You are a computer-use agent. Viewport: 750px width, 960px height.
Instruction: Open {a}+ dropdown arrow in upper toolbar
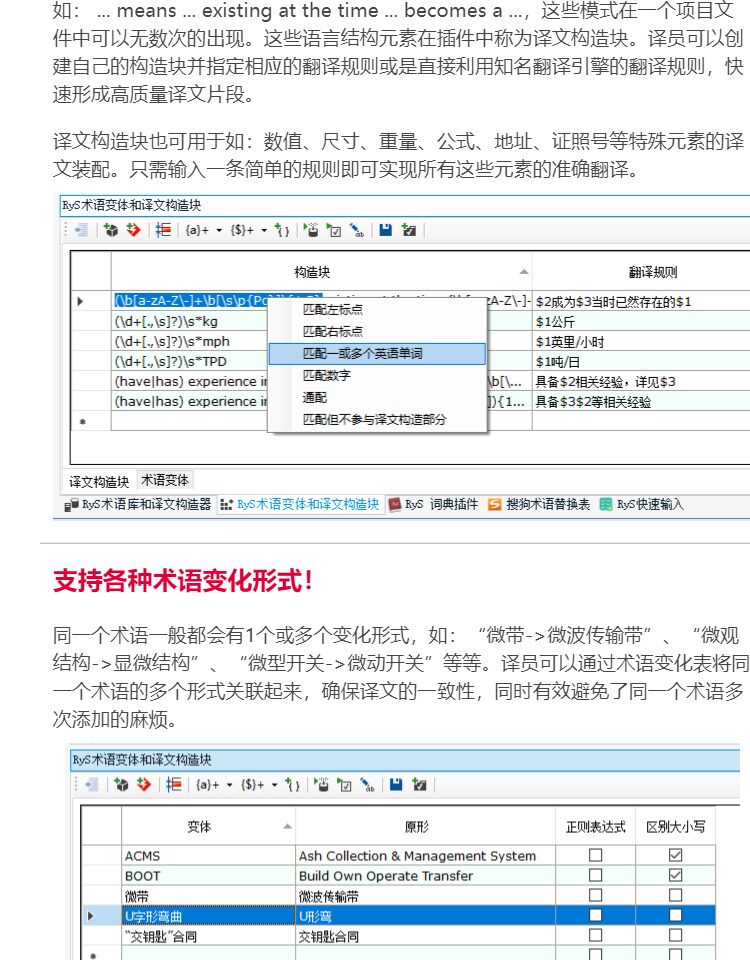coord(219,231)
